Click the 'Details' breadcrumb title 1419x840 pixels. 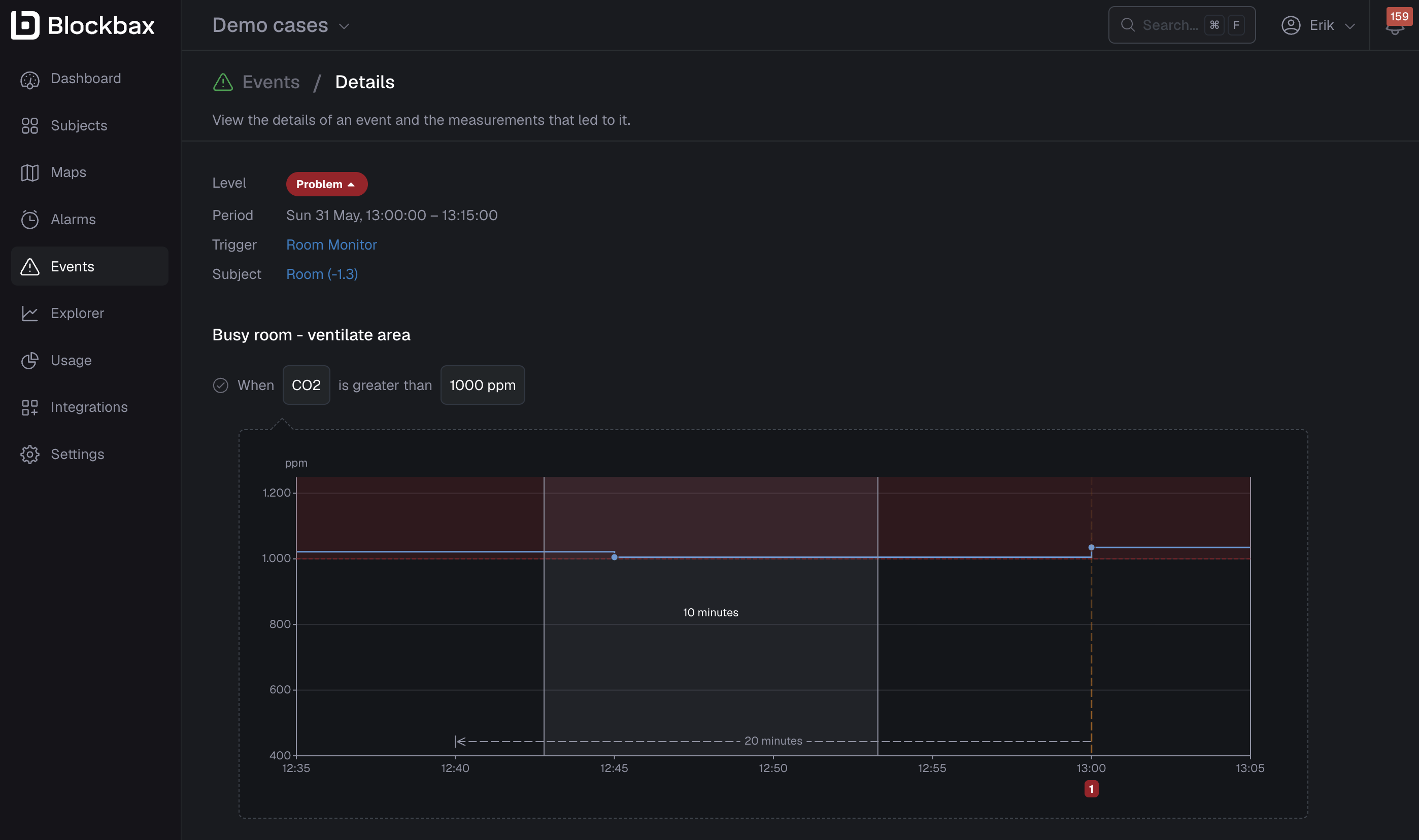pos(365,83)
